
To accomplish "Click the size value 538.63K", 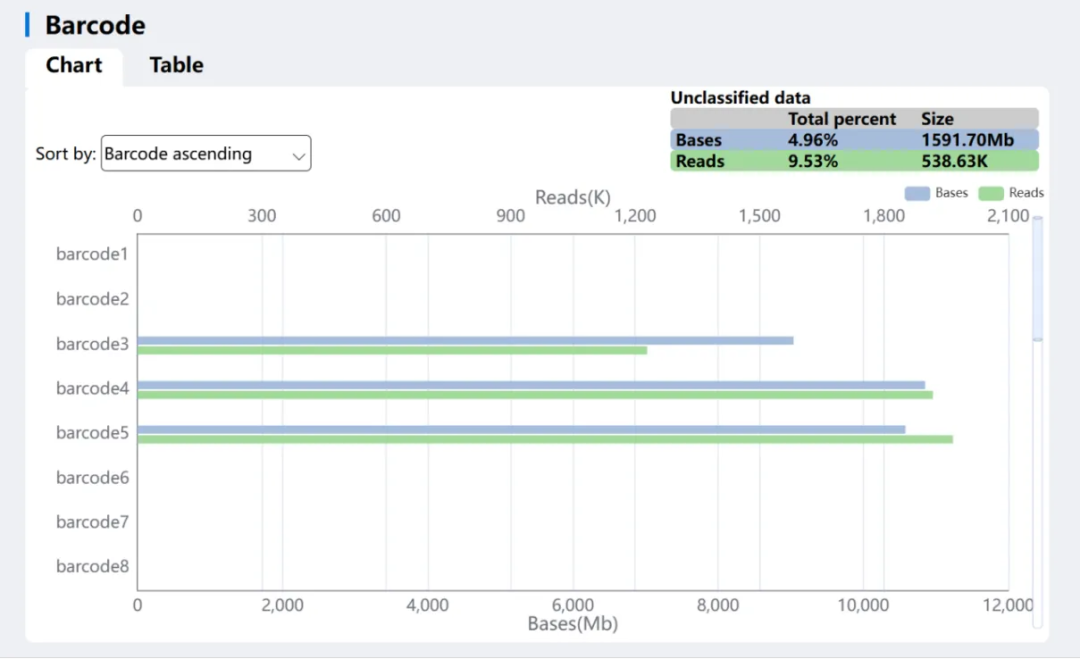I will pyautogui.click(x=955, y=161).
